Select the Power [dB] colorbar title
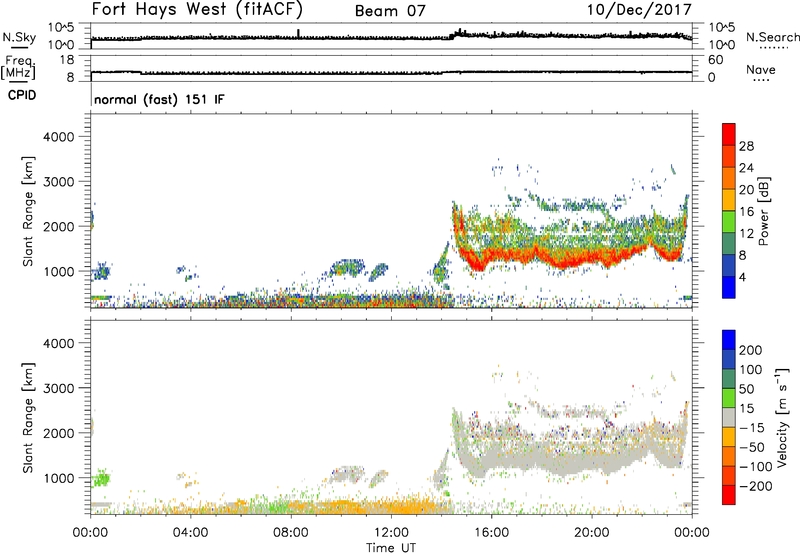Viewport: 800px width, 554px height. (x=763, y=211)
